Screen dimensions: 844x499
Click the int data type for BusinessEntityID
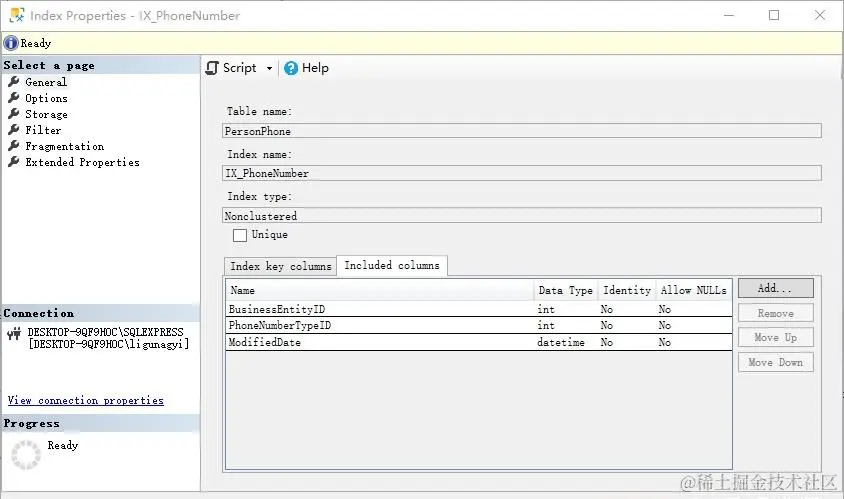(x=546, y=309)
